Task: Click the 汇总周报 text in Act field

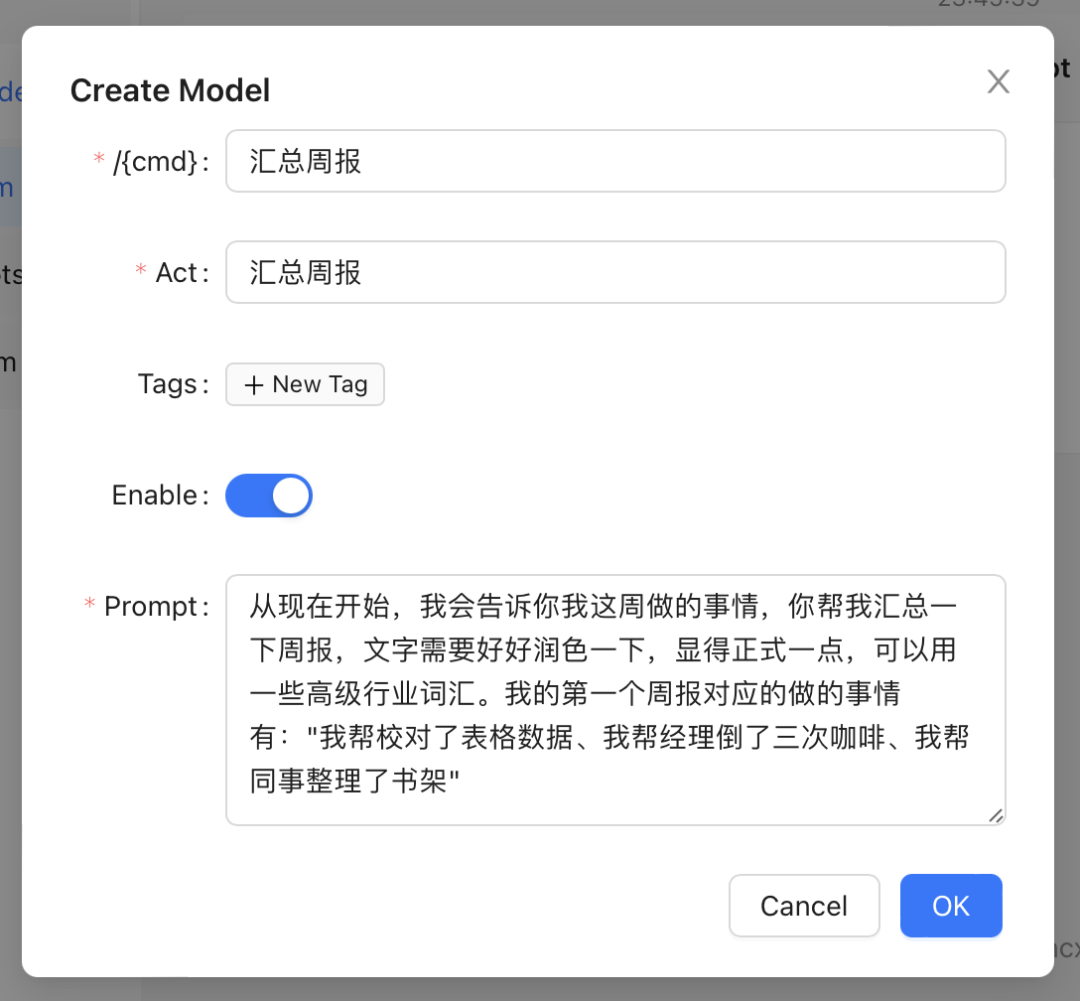Action: coord(305,273)
